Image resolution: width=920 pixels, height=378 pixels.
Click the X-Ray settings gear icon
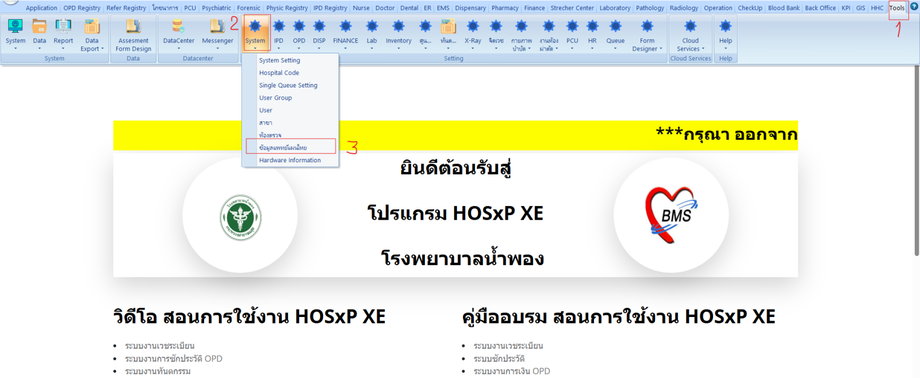click(x=473, y=26)
